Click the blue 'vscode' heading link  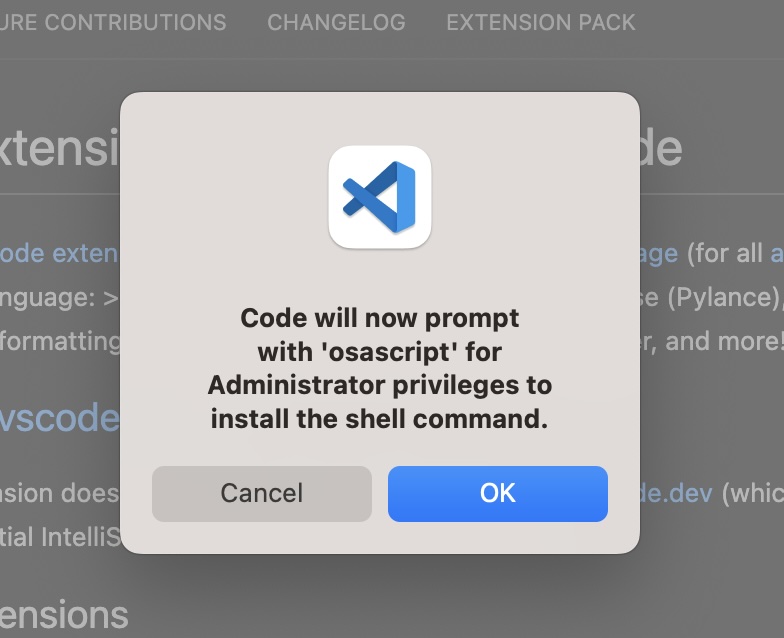[x=60, y=418]
